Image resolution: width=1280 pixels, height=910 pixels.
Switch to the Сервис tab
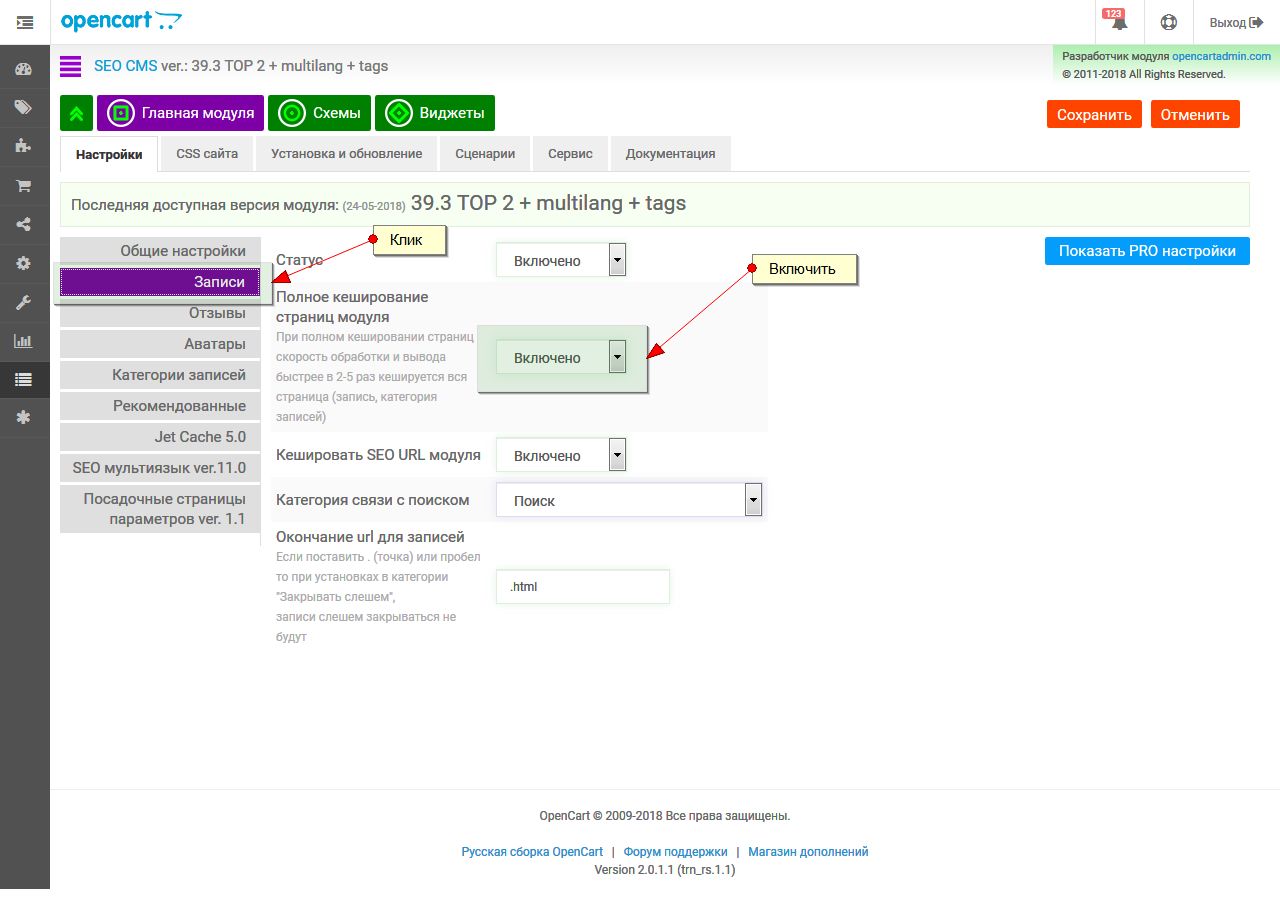pyautogui.click(x=570, y=154)
